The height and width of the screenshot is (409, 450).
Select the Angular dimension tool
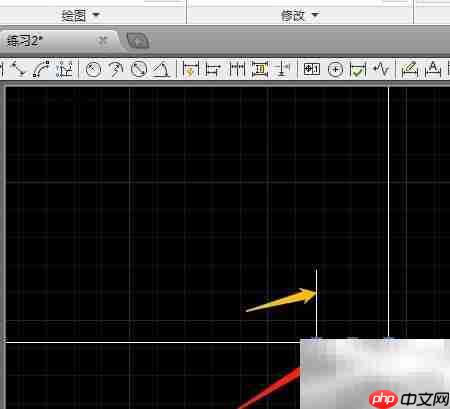[x=161, y=70]
